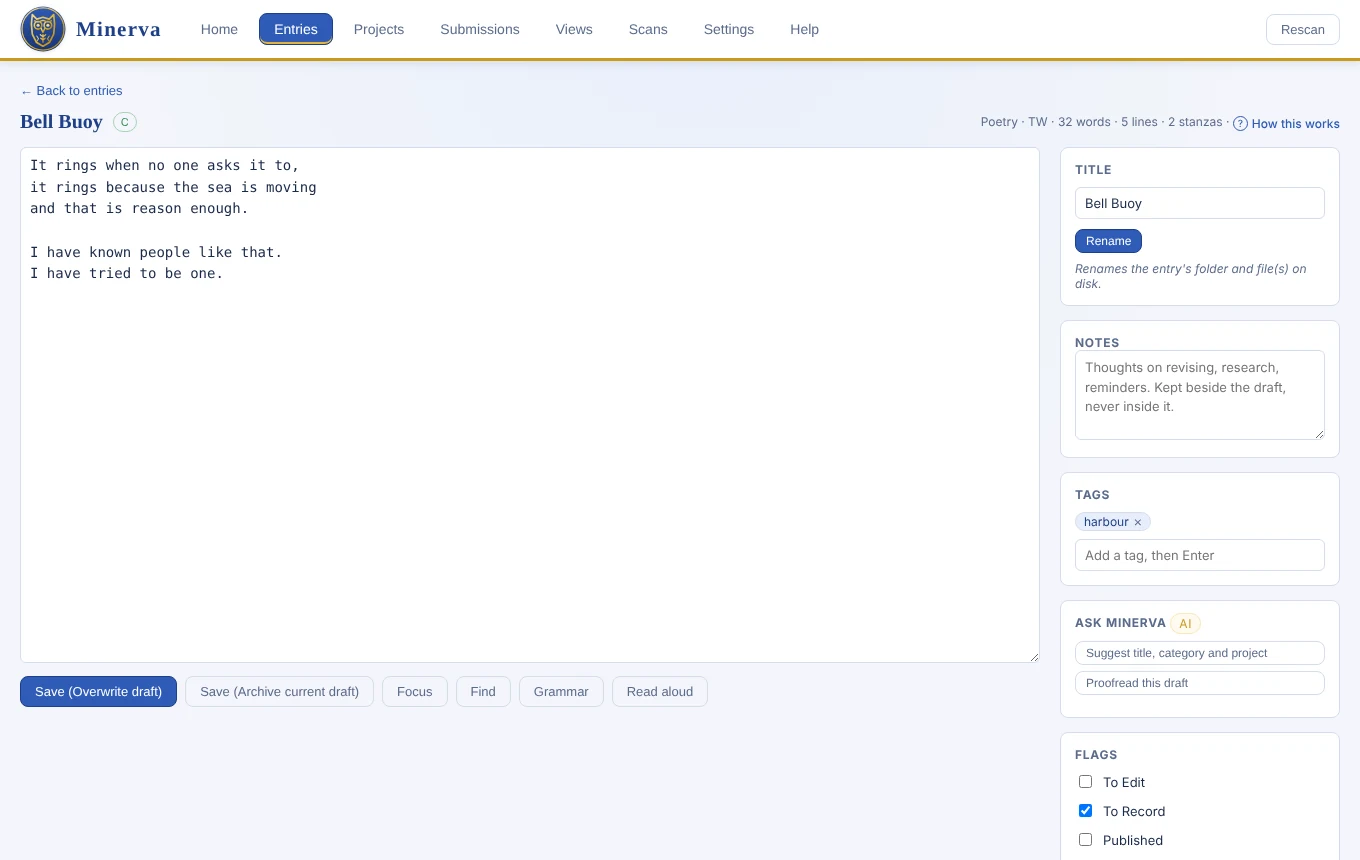1360x860 pixels.
Task: Tick the Published flag checkbox
Action: [x=1085, y=840]
